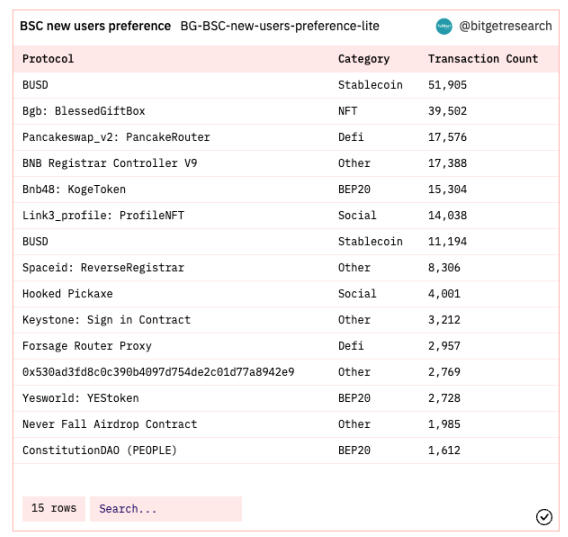Click the NFT category cell
The image size is (568, 537).
pos(347,111)
